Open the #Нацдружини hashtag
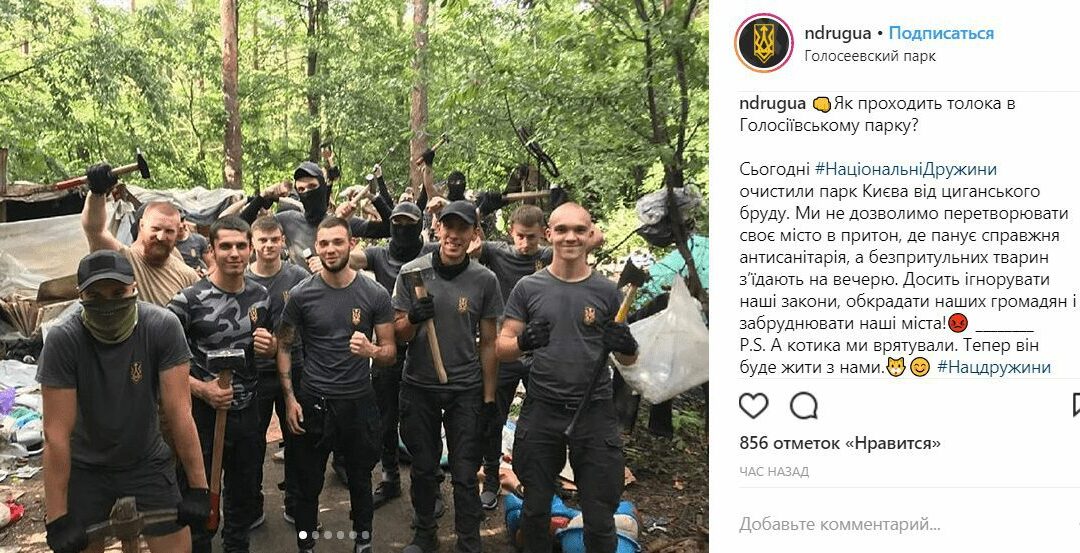1080x553 pixels. pyautogui.click(x=993, y=367)
